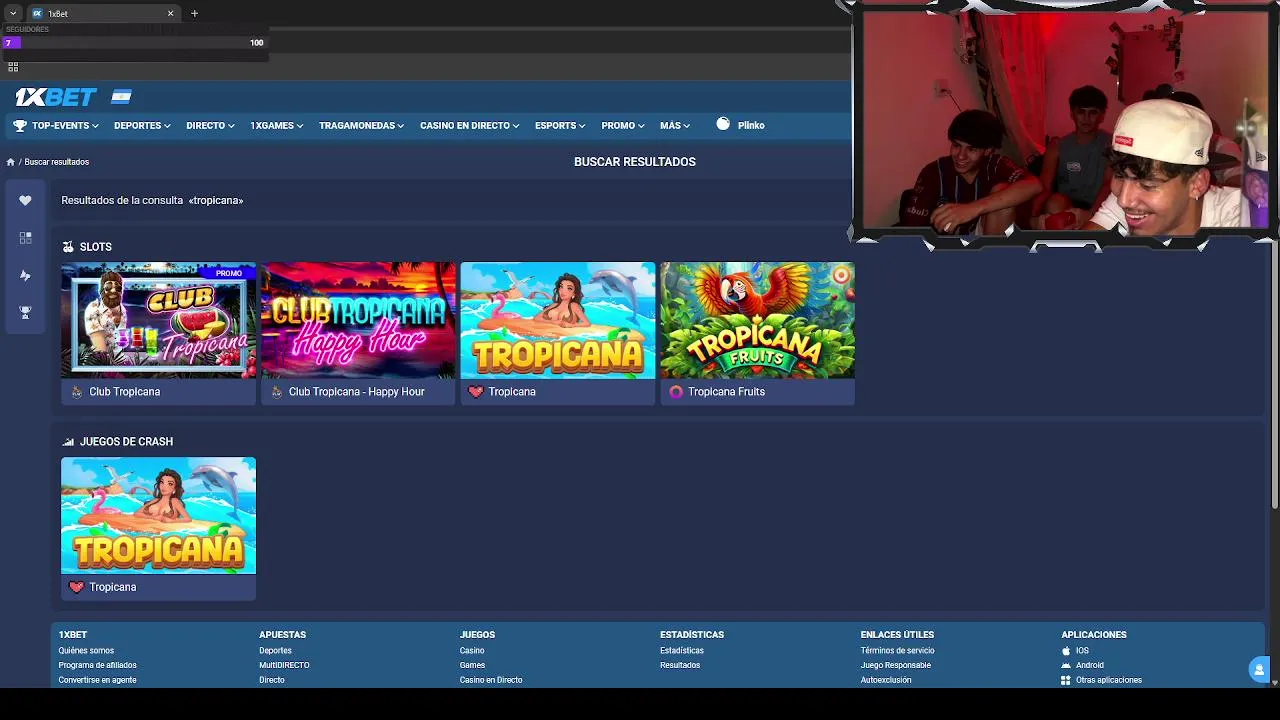Image resolution: width=1280 pixels, height=720 pixels.
Task: Expand the ESPORTS dropdown
Action: [x=560, y=125]
